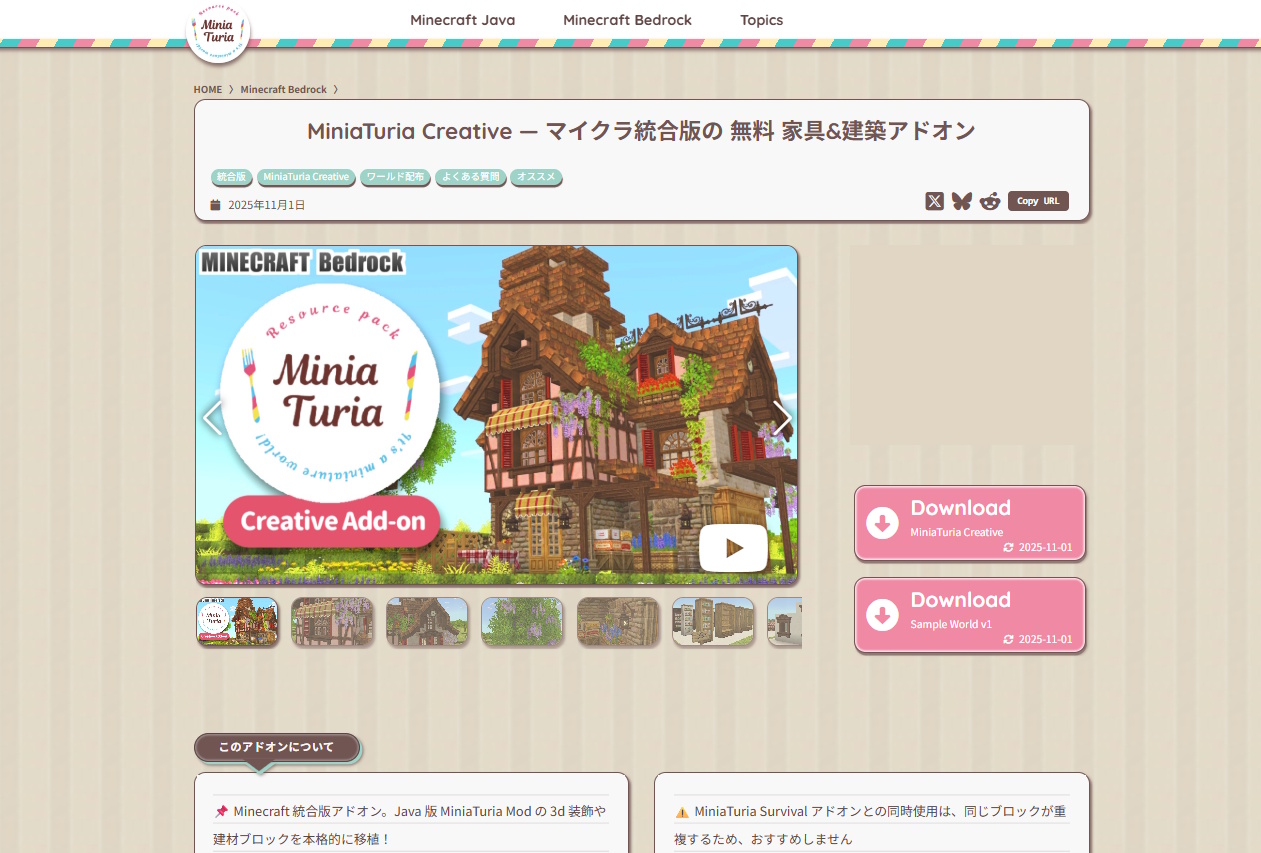The width and height of the screenshot is (1261, 853).
Task: Share the page on X
Action: point(934,201)
